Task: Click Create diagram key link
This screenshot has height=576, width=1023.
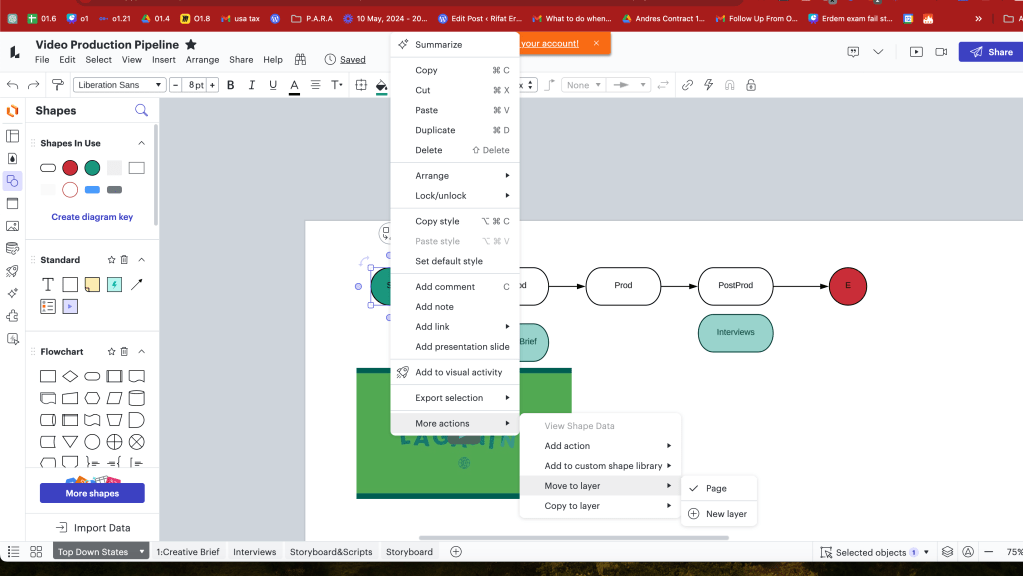Action: [x=92, y=217]
